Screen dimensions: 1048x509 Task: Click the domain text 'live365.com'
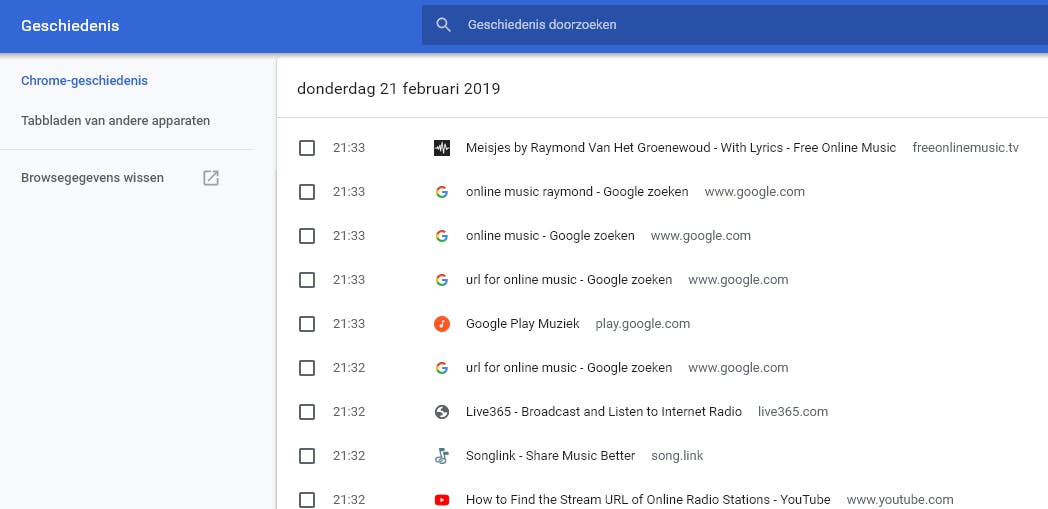coord(793,411)
